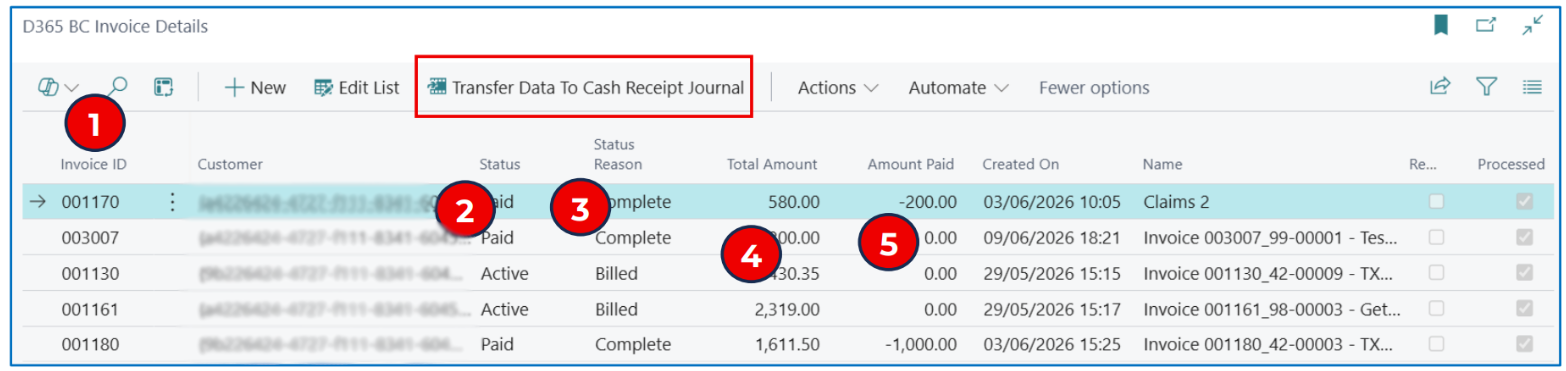
Task: Click total amount 580.00
Action: [794, 202]
